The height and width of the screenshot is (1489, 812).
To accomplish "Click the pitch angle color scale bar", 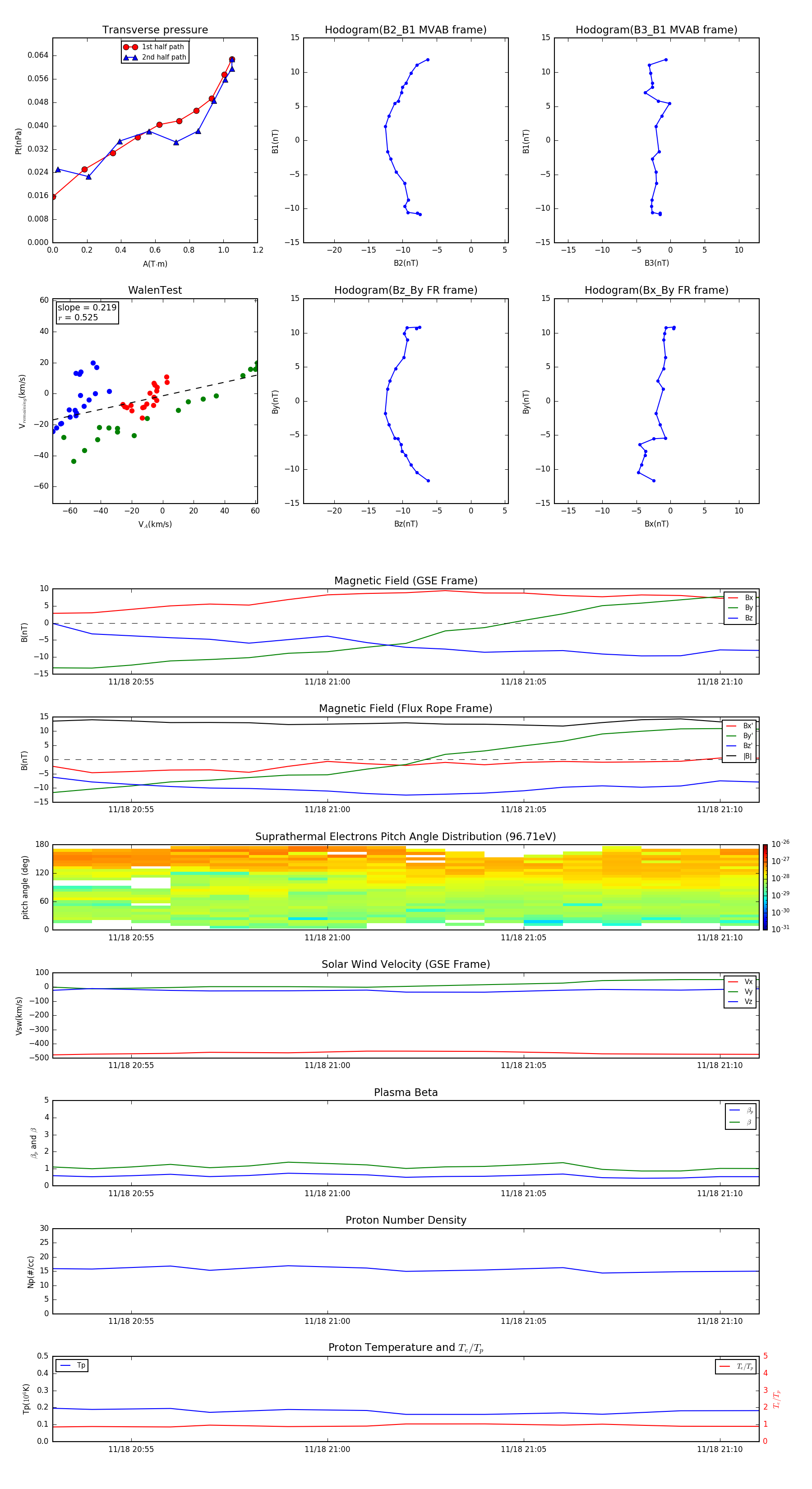I will point(765,887).
